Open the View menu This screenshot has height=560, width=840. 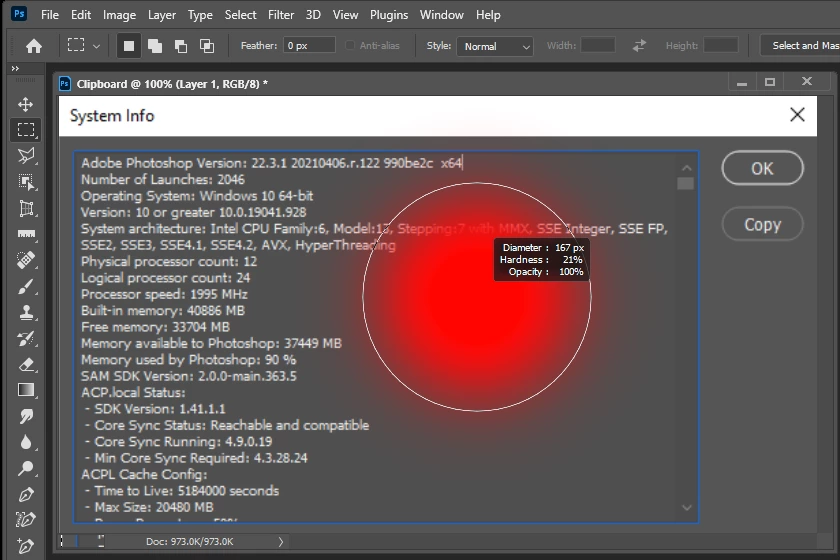coord(345,15)
